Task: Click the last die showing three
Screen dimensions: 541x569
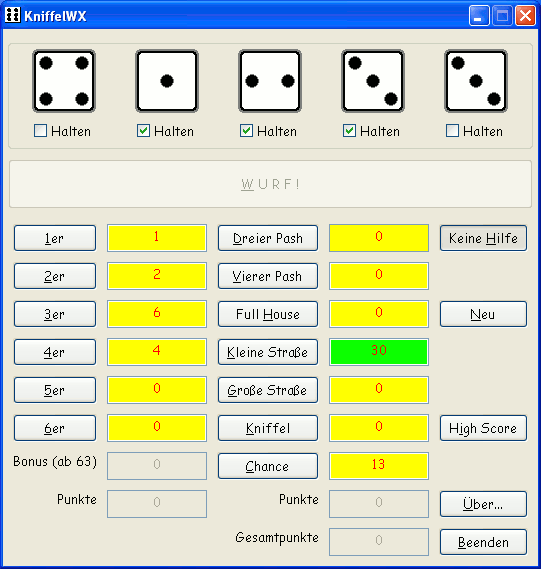Action: point(476,81)
